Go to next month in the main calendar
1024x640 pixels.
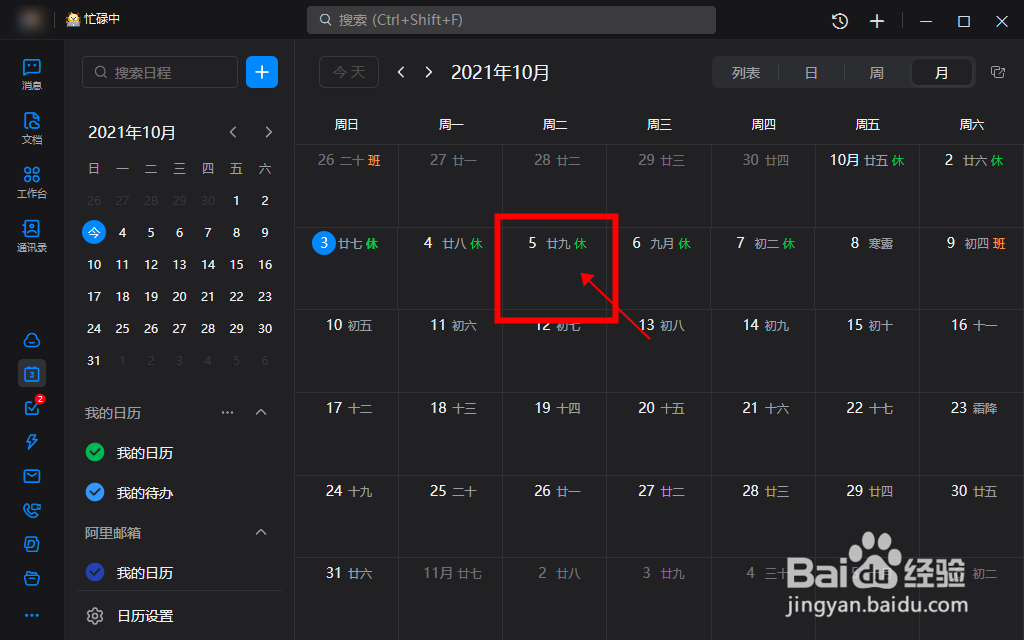(x=428, y=72)
